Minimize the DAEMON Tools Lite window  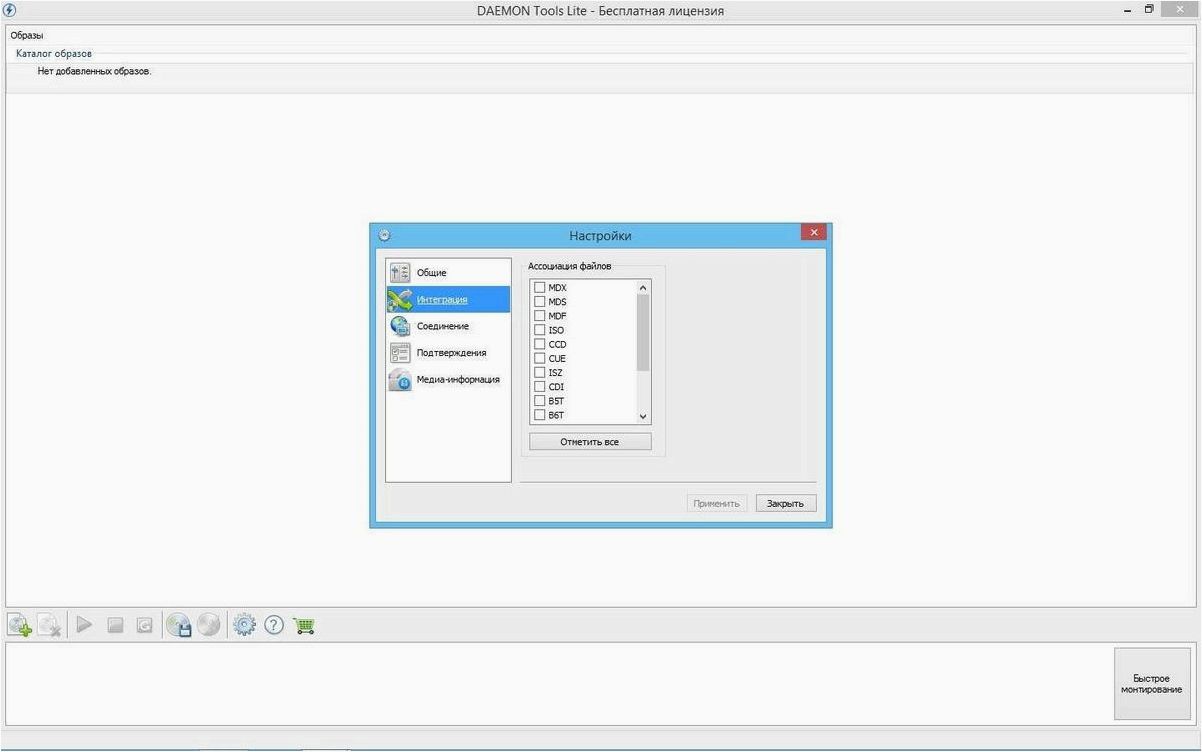[x=1128, y=9]
